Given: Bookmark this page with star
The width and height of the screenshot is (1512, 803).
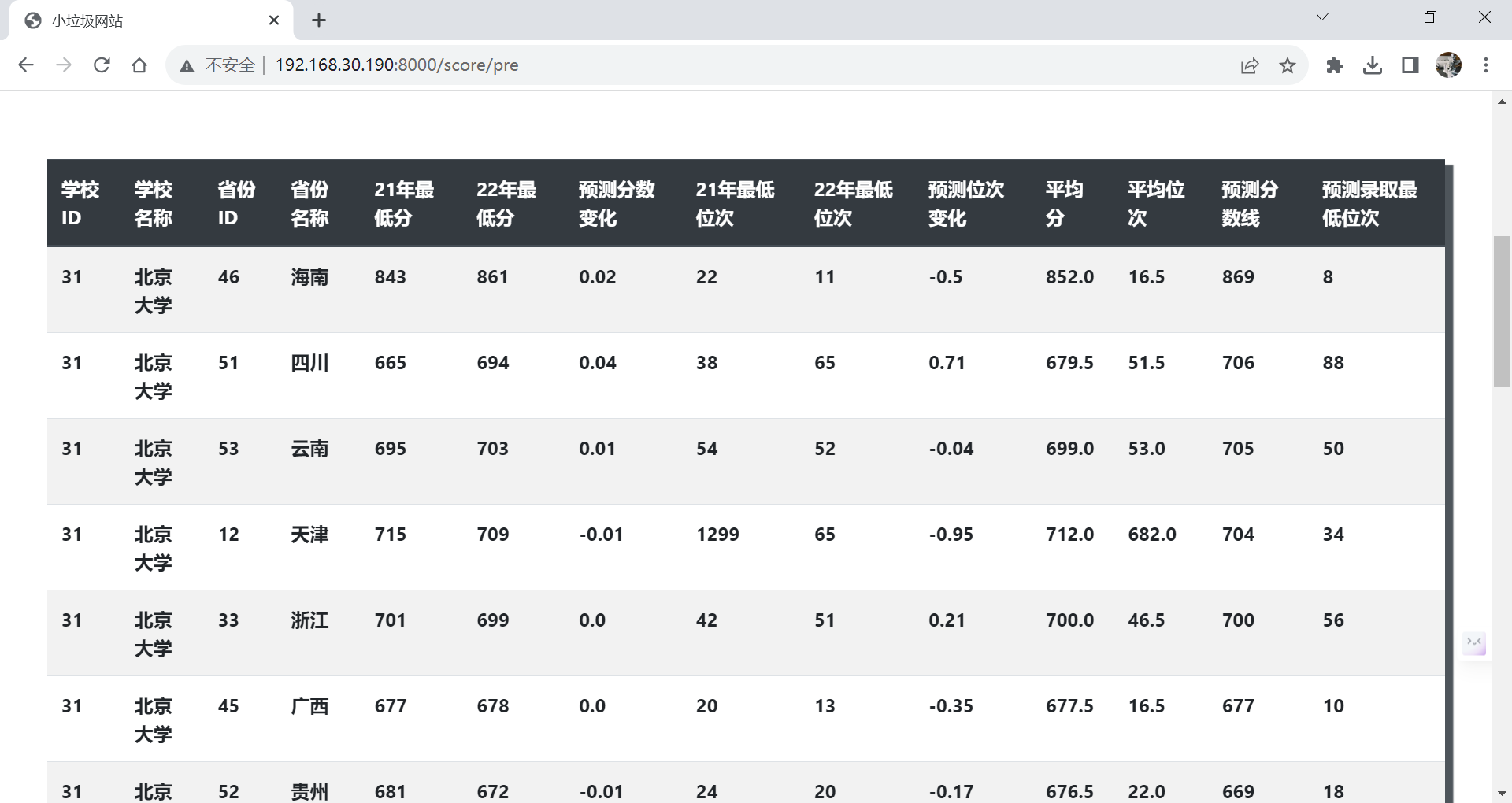Looking at the screenshot, I should coord(1288,65).
